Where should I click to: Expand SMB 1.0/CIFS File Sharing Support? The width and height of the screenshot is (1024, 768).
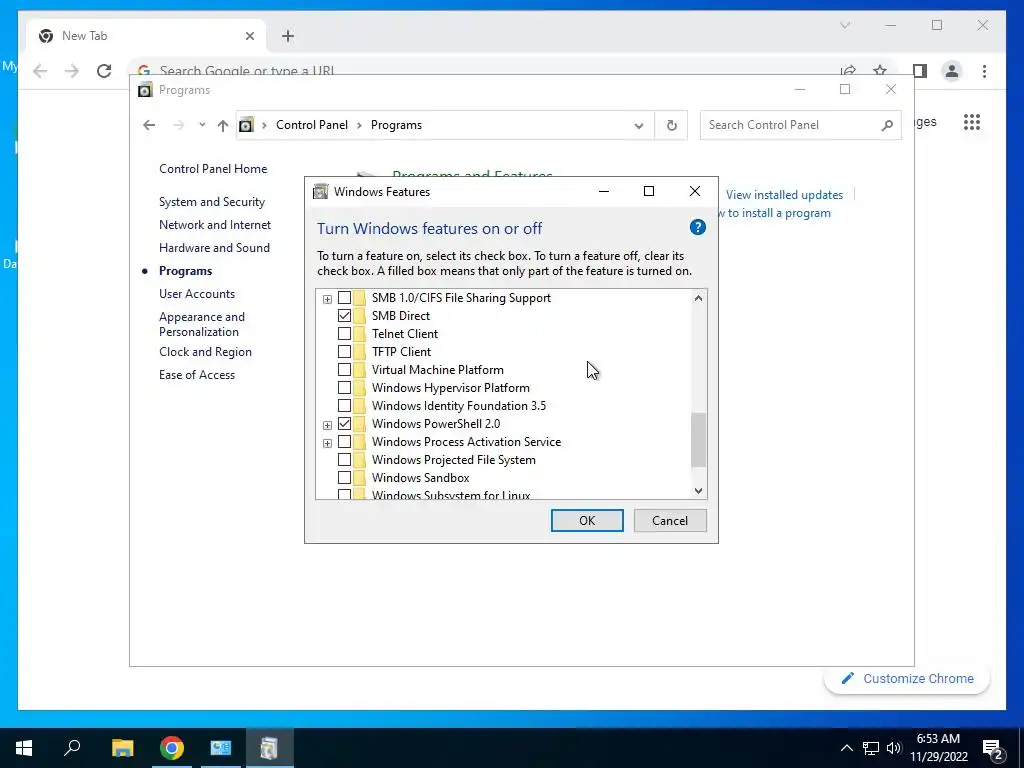coord(327,299)
